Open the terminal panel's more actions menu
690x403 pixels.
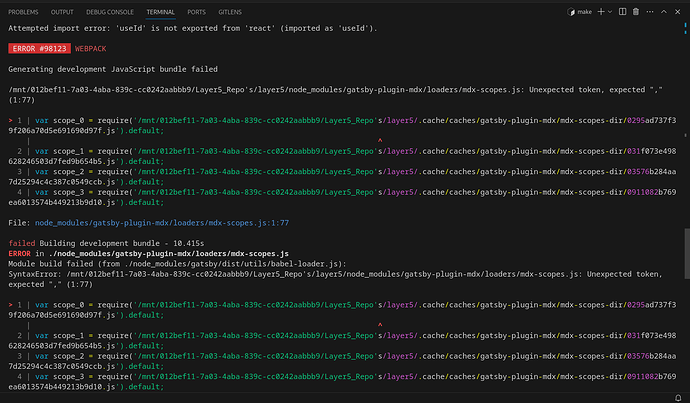650,12
